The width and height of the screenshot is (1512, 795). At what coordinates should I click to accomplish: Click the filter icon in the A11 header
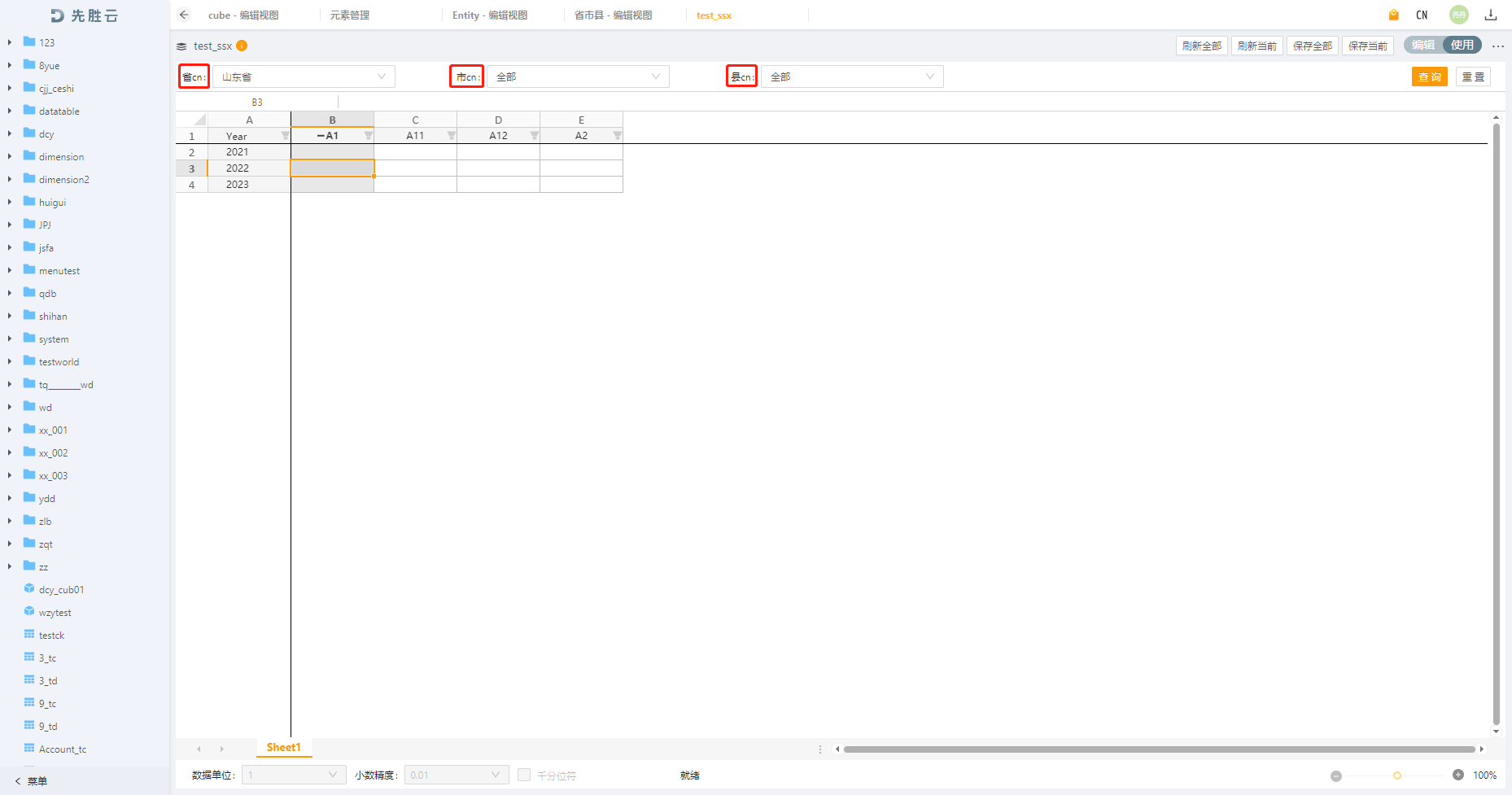tap(451, 136)
